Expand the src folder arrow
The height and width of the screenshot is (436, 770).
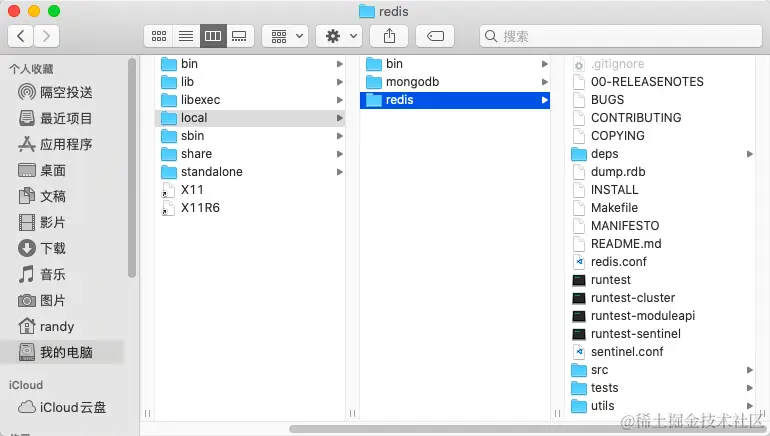pos(749,370)
